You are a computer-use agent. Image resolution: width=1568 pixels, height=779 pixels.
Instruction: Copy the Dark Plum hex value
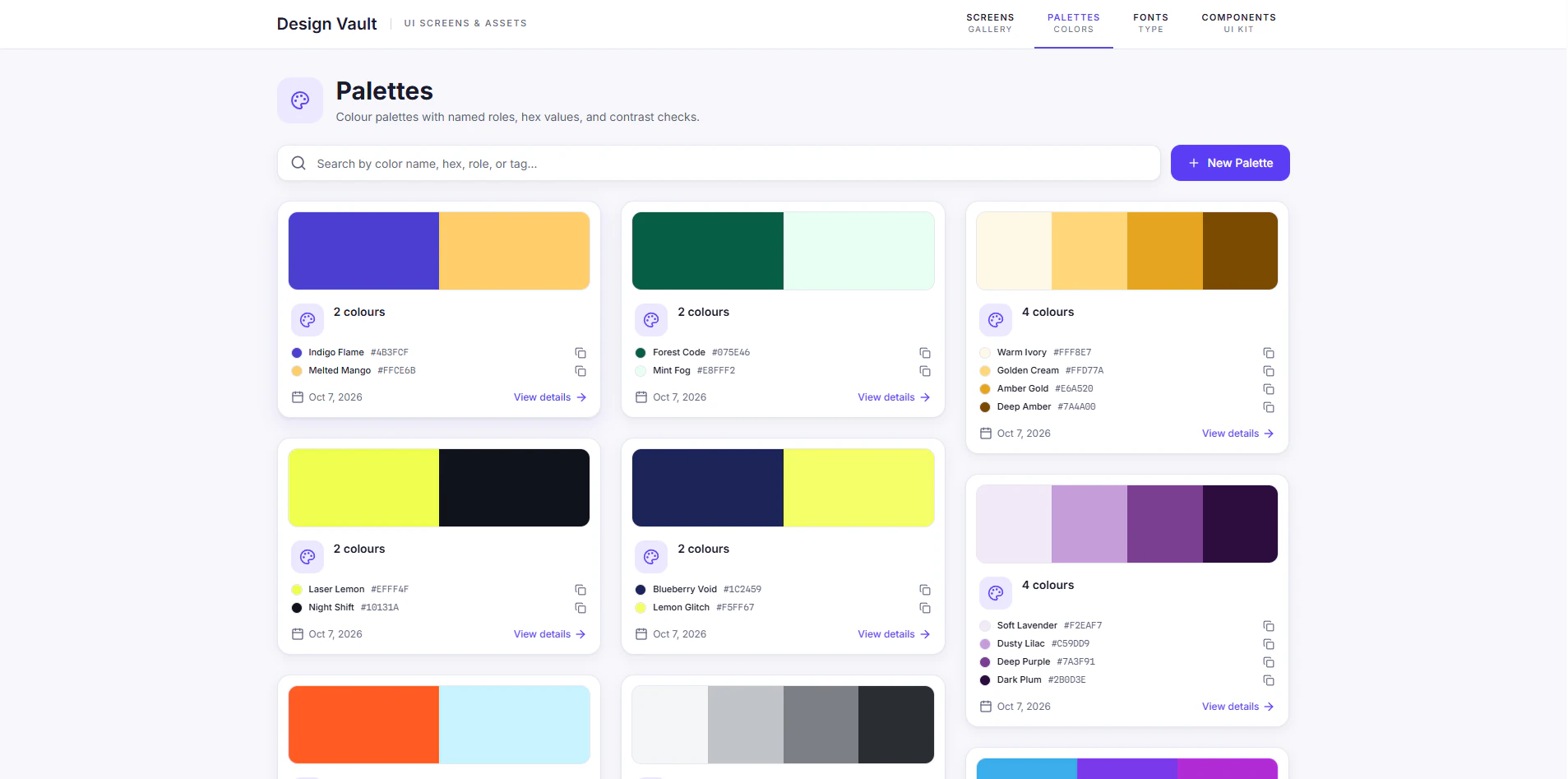[x=1269, y=680]
